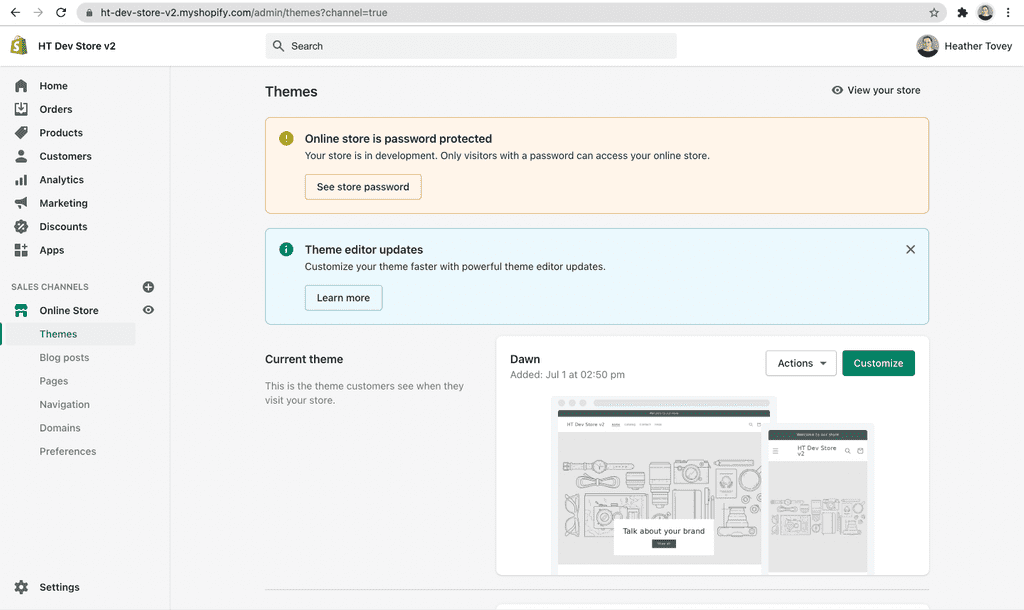
Task: Click inside the Search field
Action: click(470, 45)
